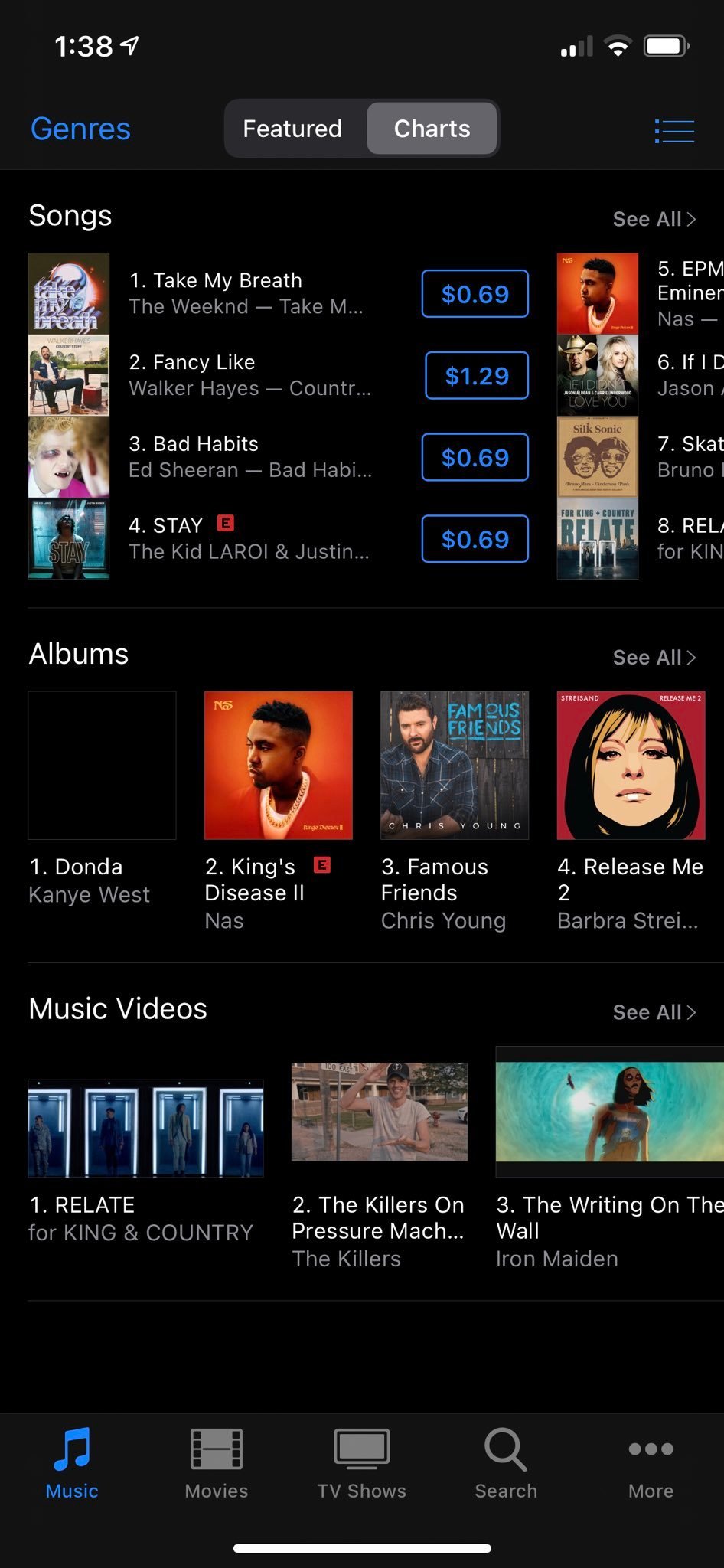Open the Movies filmstrip icon
Image resolution: width=724 pixels, height=1568 pixels.
pyautogui.click(x=217, y=1449)
